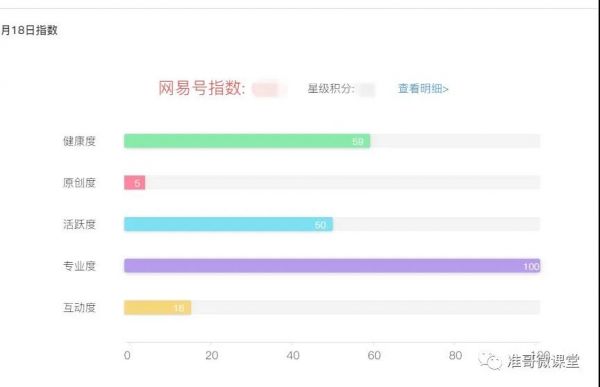Click the 互动度 category label
Viewport: 600px width, 387px height.
coord(79,307)
